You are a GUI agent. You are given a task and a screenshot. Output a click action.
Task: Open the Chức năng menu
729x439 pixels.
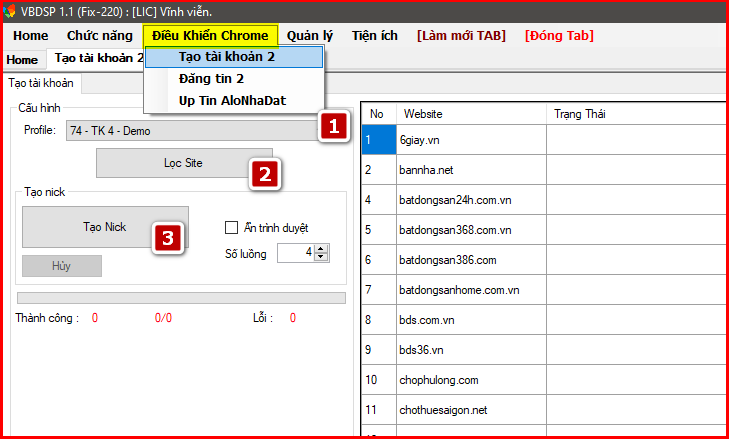(100, 35)
